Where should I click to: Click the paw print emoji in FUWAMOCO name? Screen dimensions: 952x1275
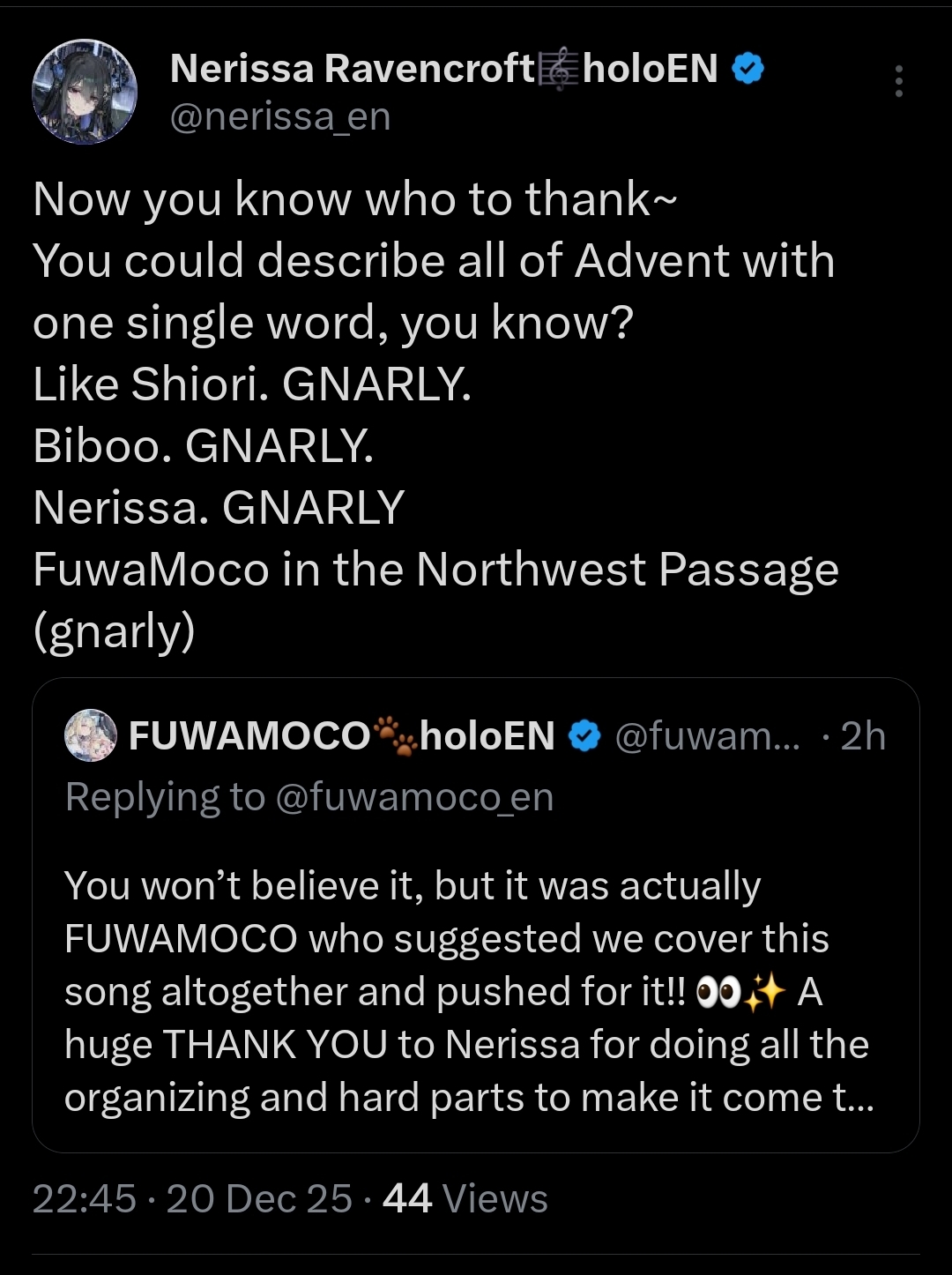[396, 735]
